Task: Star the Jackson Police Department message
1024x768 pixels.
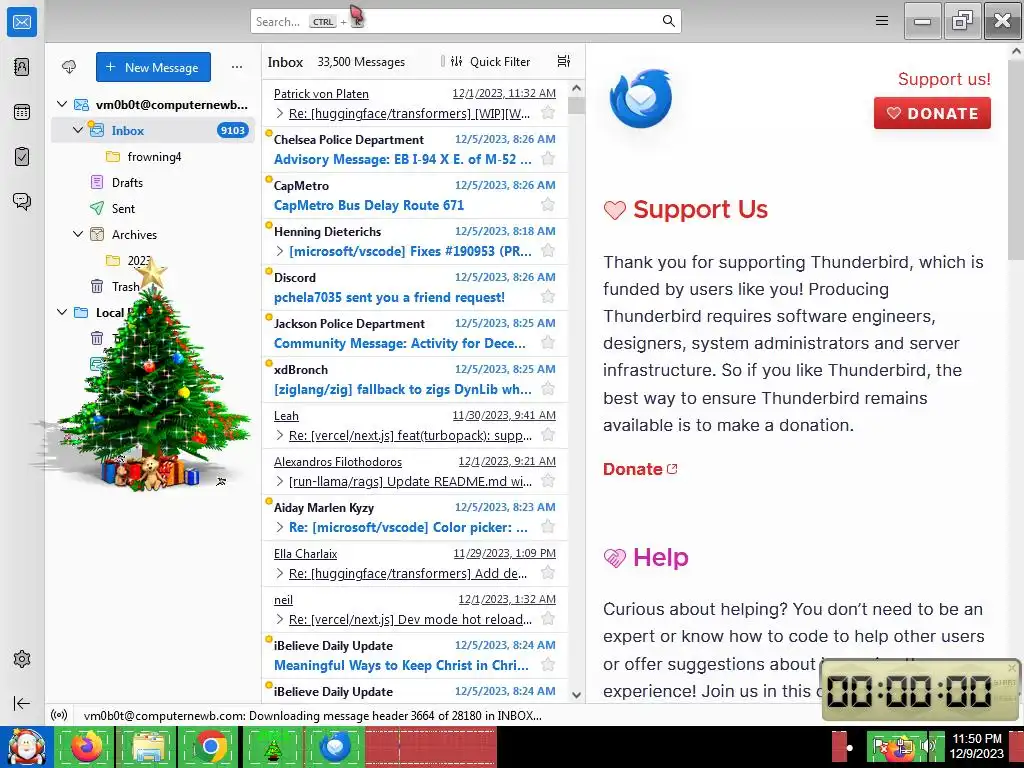Action: [548, 343]
